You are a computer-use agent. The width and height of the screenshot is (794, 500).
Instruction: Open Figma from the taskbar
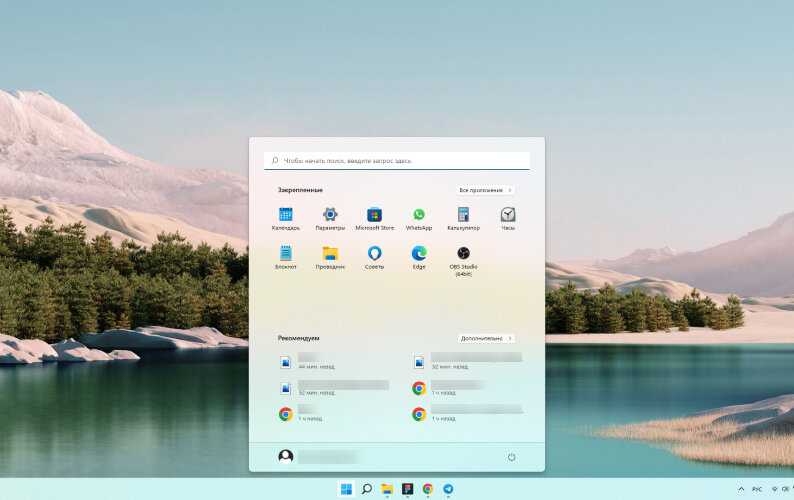(408, 489)
